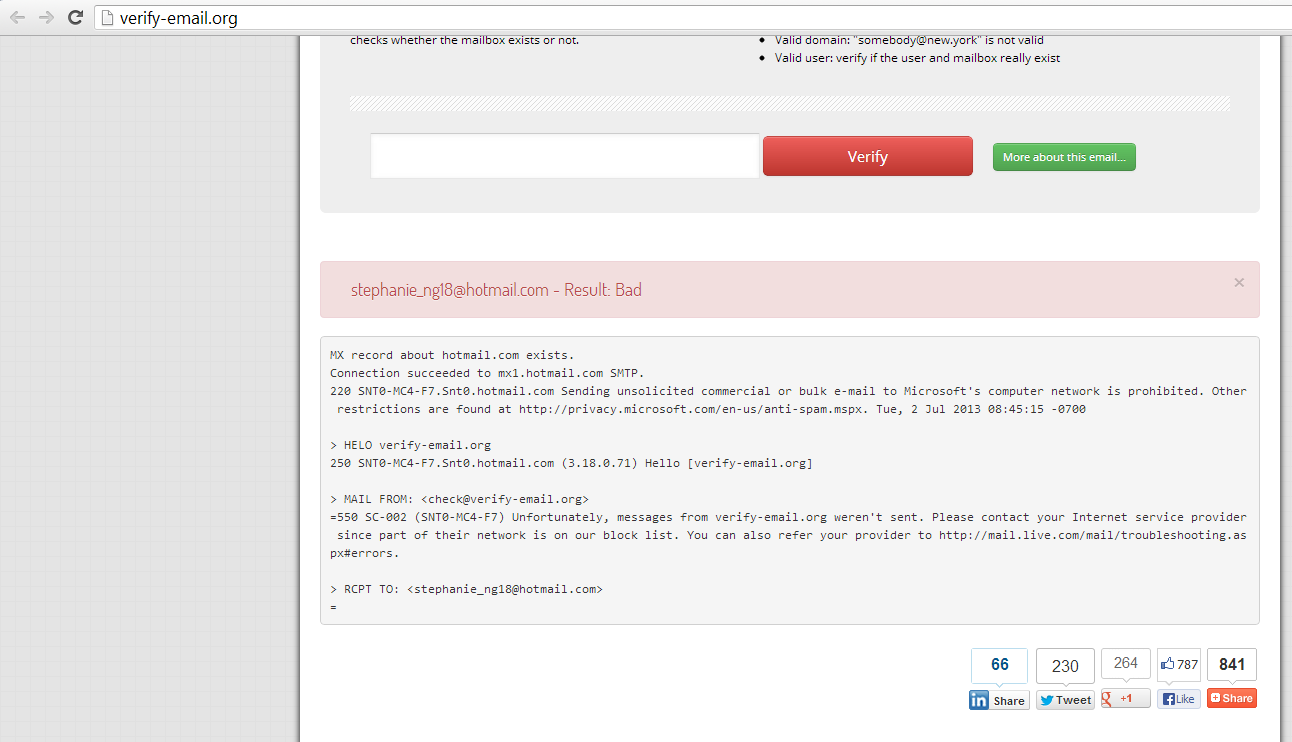Dismiss the Result: Bad alert
The width and height of the screenshot is (1292, 742).
[x=1239, y=282]
